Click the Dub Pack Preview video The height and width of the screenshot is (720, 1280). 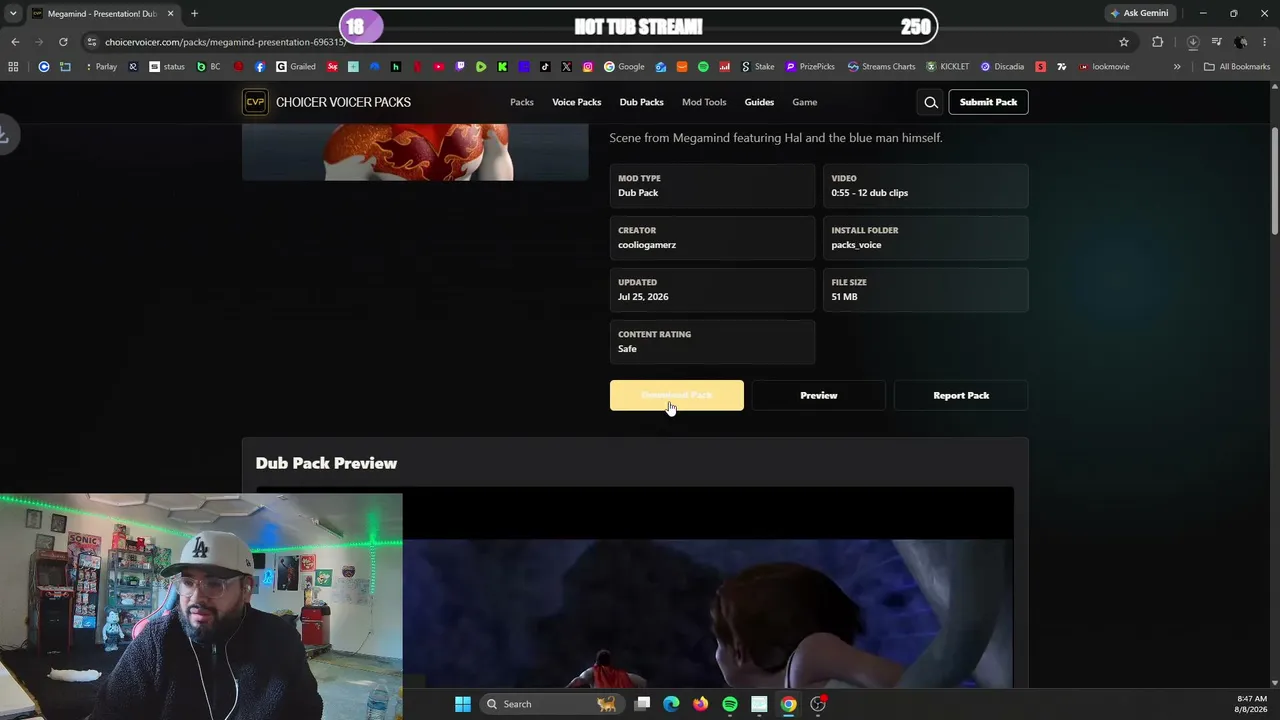click(x=635, y=588)
